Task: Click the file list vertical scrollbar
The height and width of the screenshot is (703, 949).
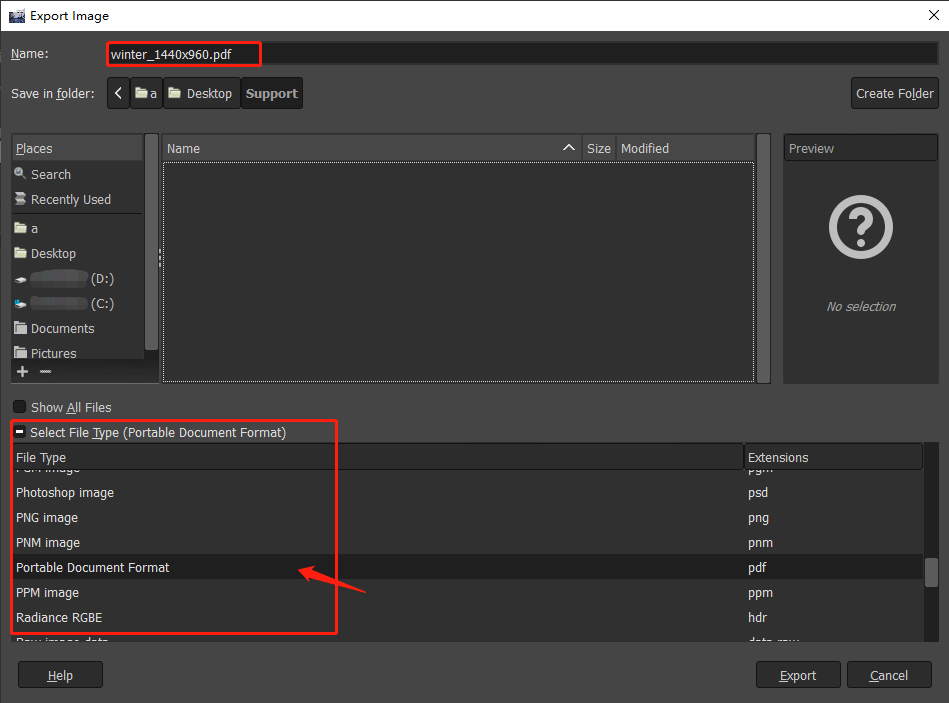Action: tap(763, 258)
